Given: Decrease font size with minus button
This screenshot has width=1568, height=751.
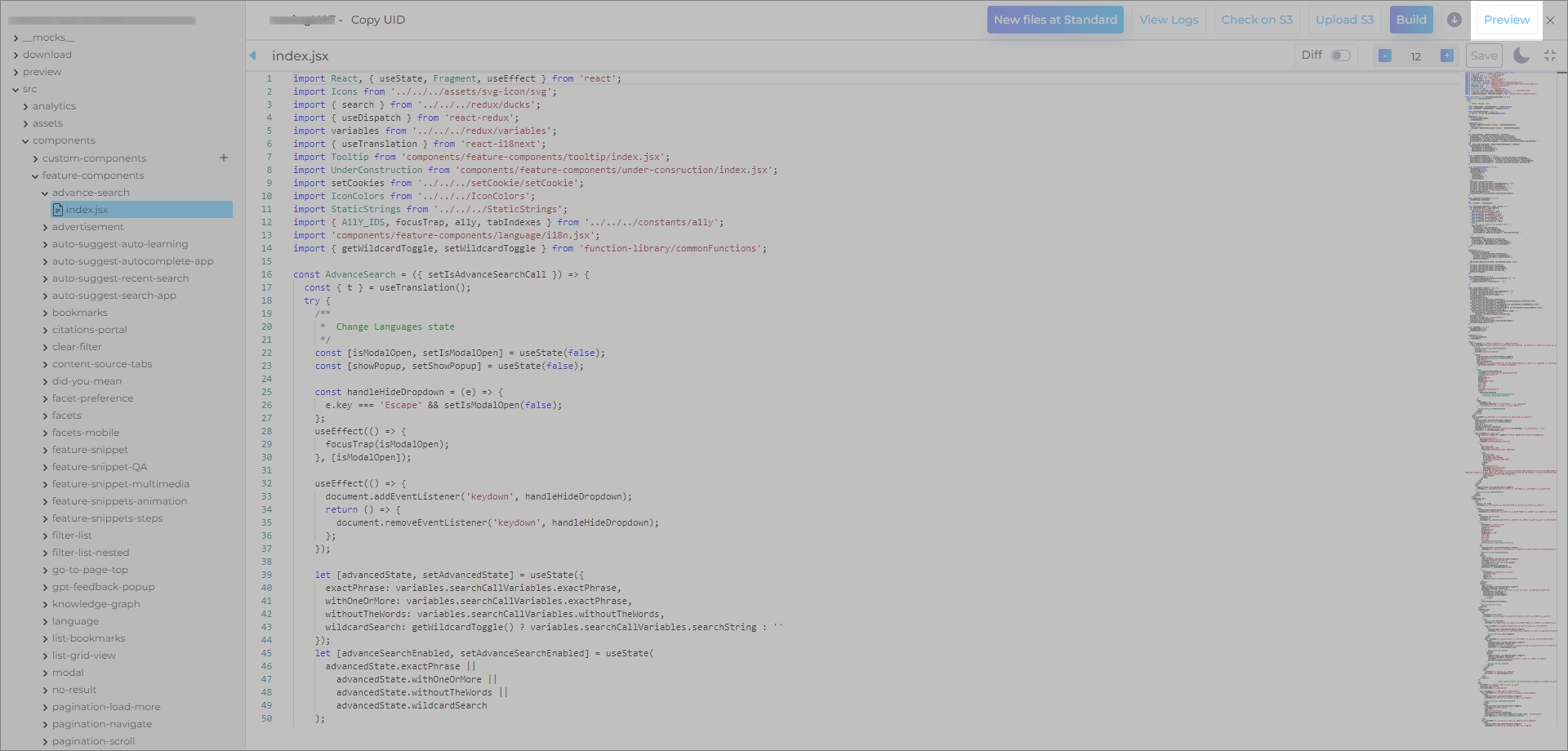Looking at the screenshot, I should point(1385,56).
